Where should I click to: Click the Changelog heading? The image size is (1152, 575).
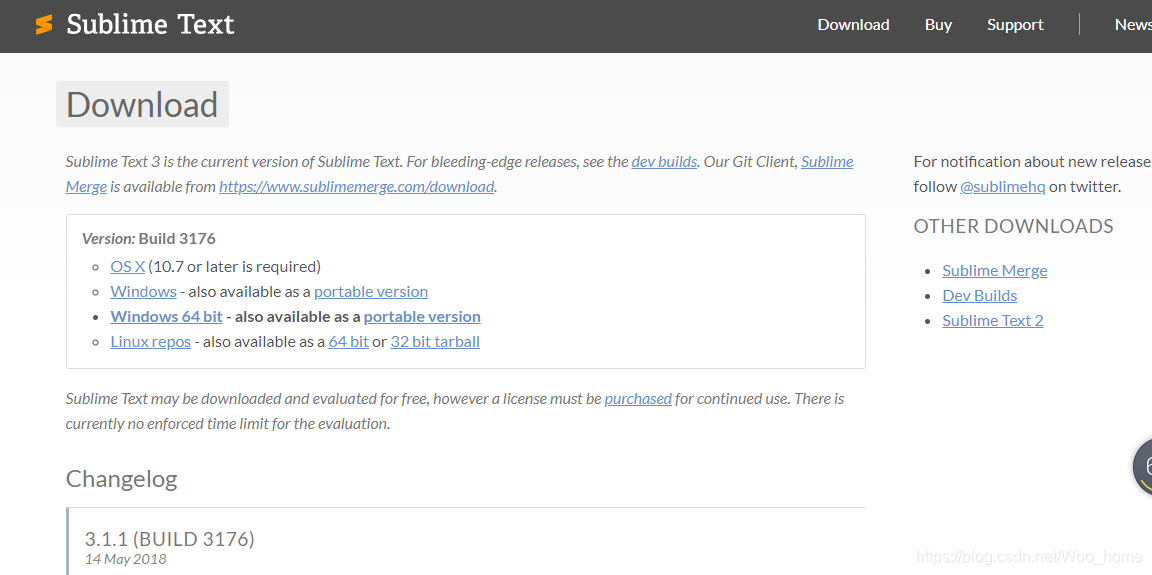(x=121, y=480)
